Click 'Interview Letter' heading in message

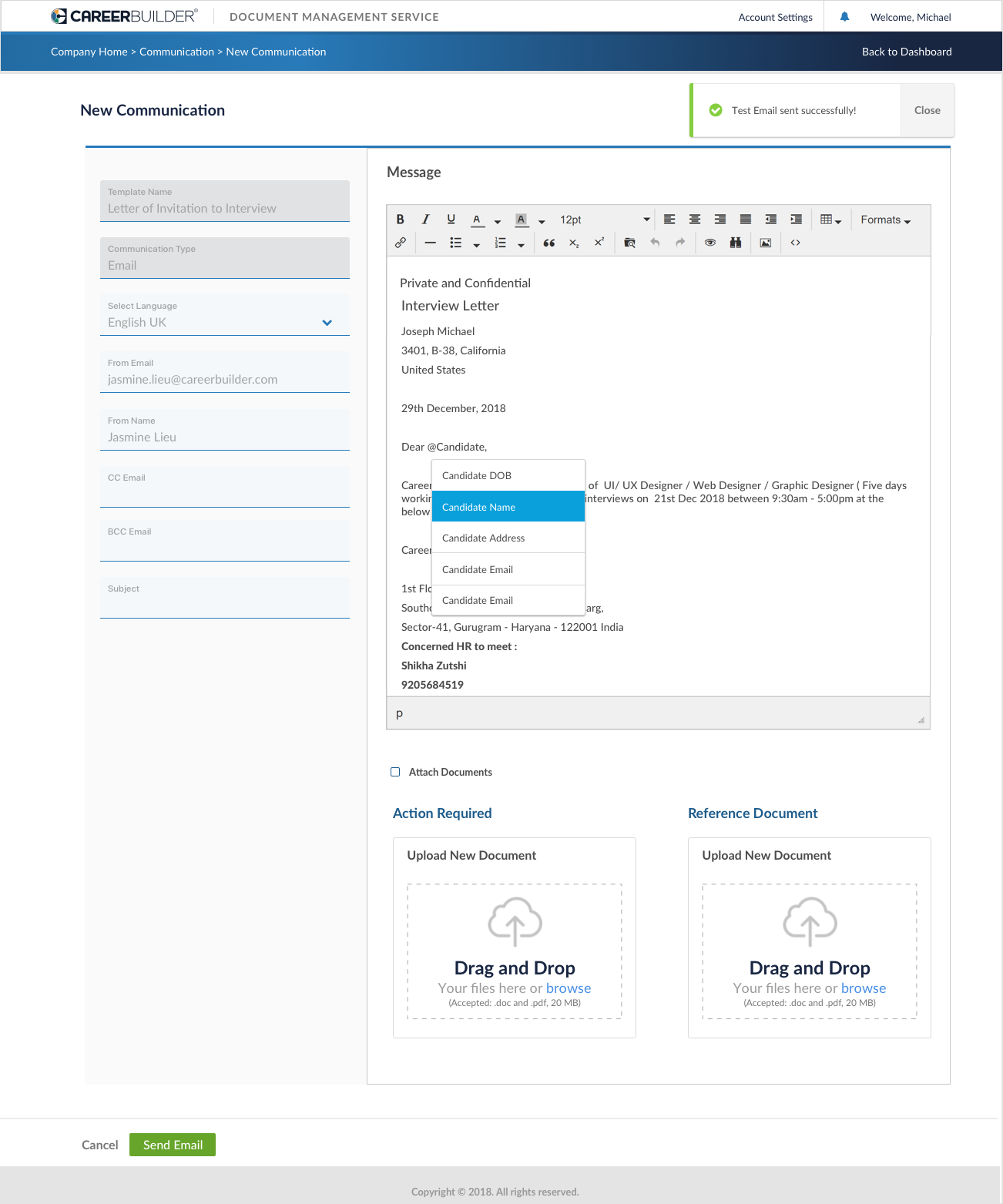[x=450, y=306]
